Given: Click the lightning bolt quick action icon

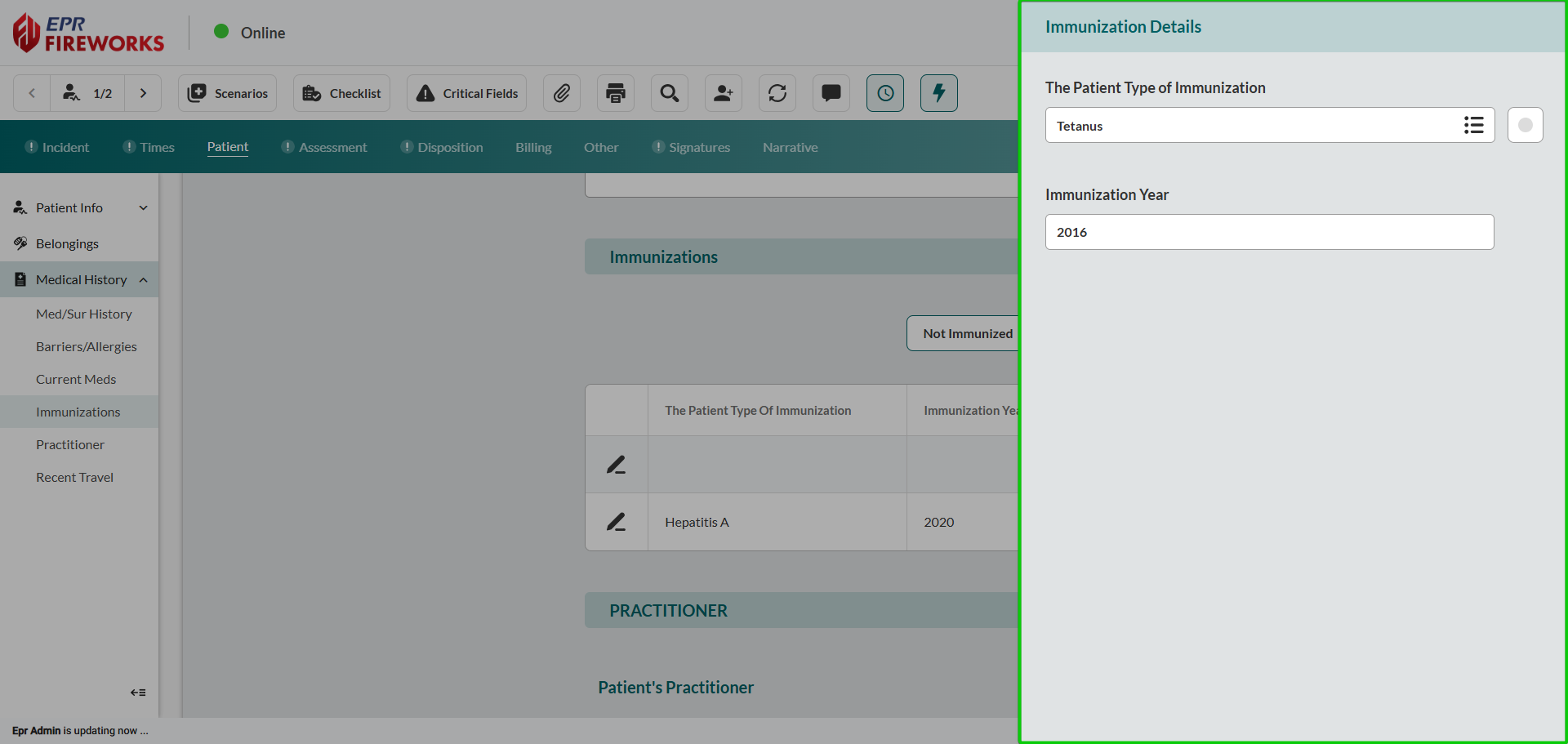Looking at the screenshot, I should coord(938,93).
